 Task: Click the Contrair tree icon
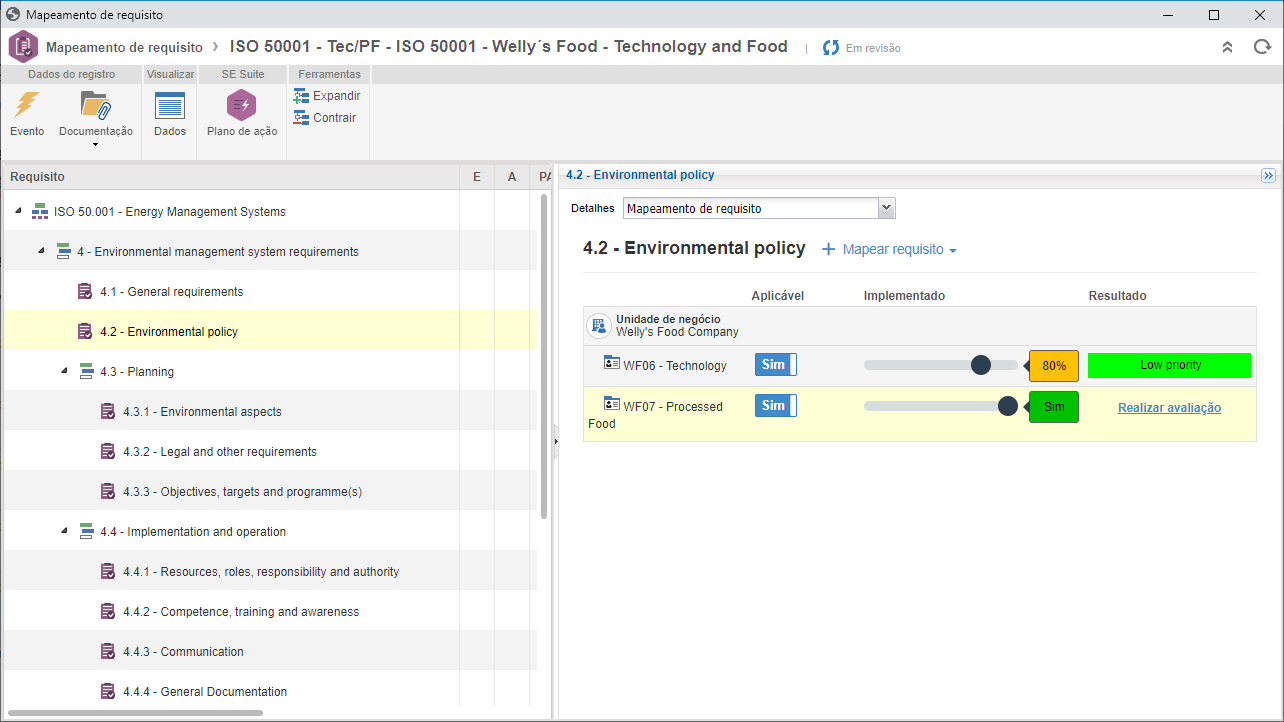tap(301, 118)
